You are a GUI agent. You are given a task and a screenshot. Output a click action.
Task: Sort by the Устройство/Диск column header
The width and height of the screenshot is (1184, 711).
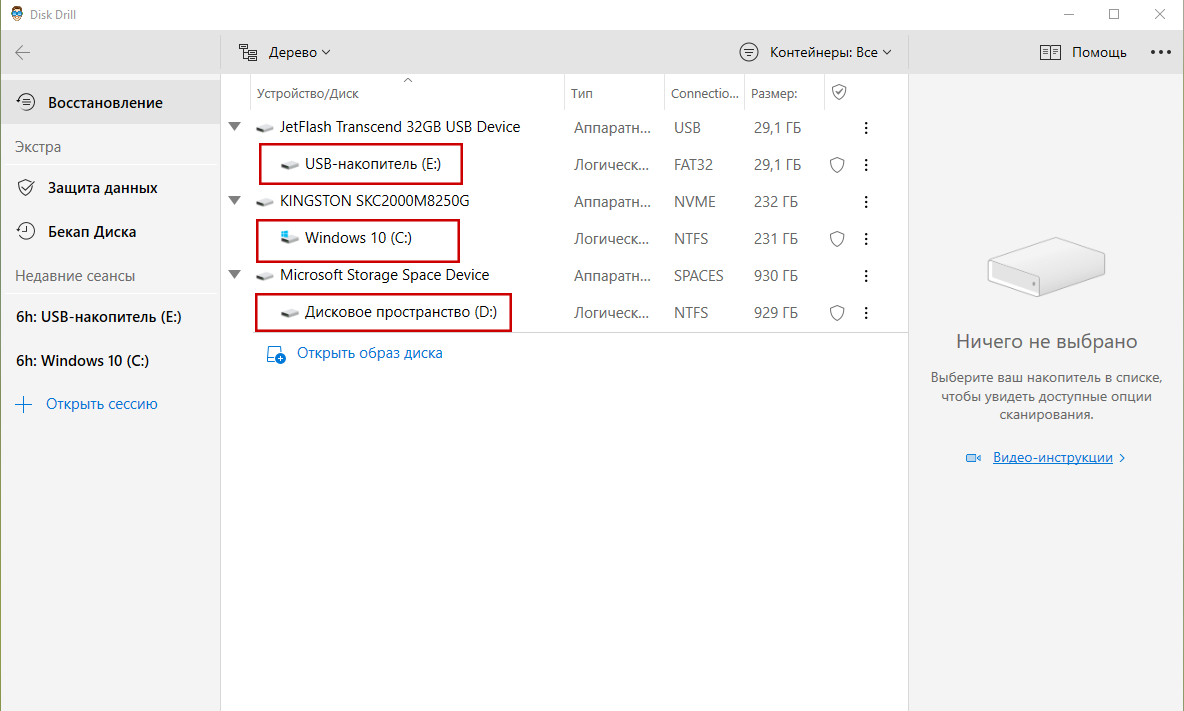[407, 93]
